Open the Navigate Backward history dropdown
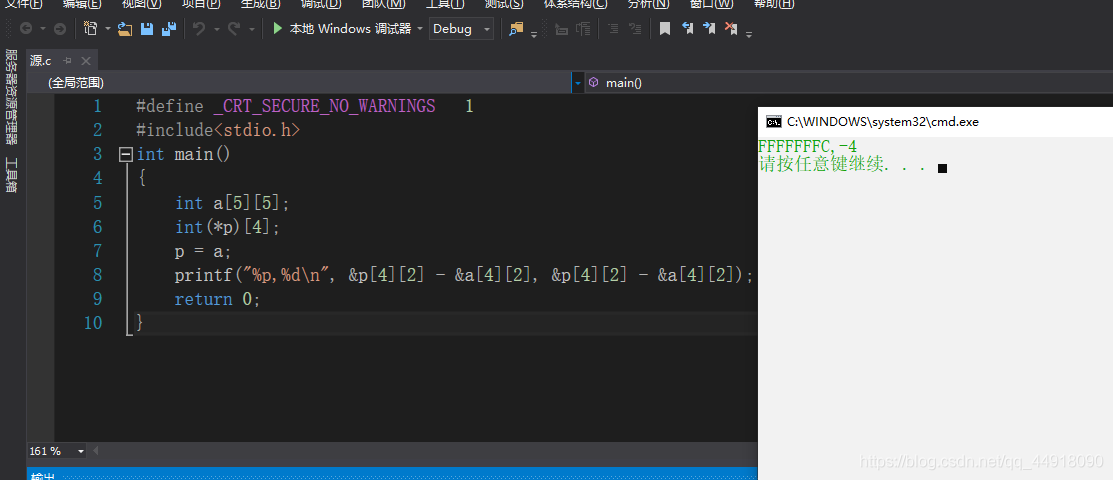 pos(43,29)
